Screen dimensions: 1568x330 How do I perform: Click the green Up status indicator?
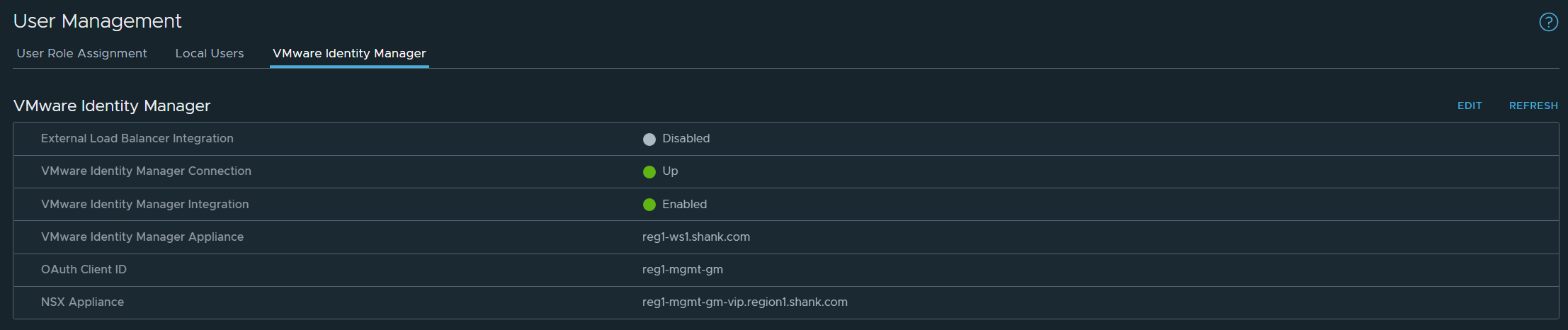(649, 172)
